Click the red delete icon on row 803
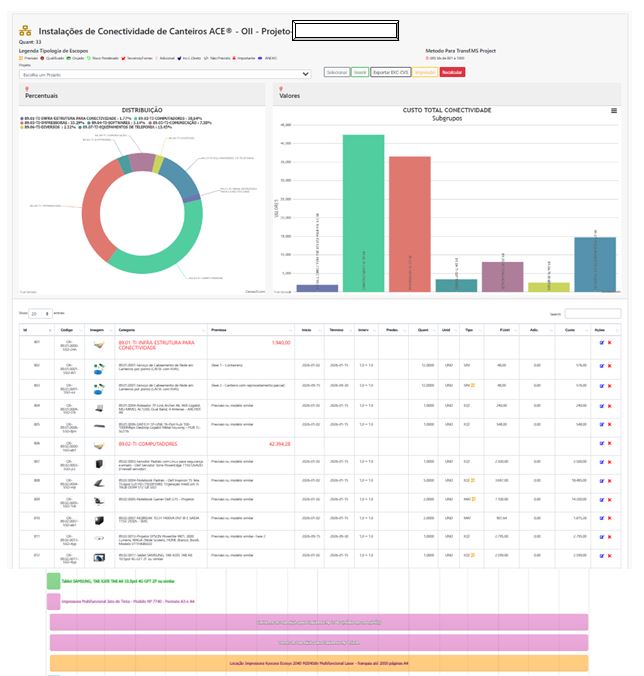The height and width of the screenshot is (676, 644). click(610, 387)
